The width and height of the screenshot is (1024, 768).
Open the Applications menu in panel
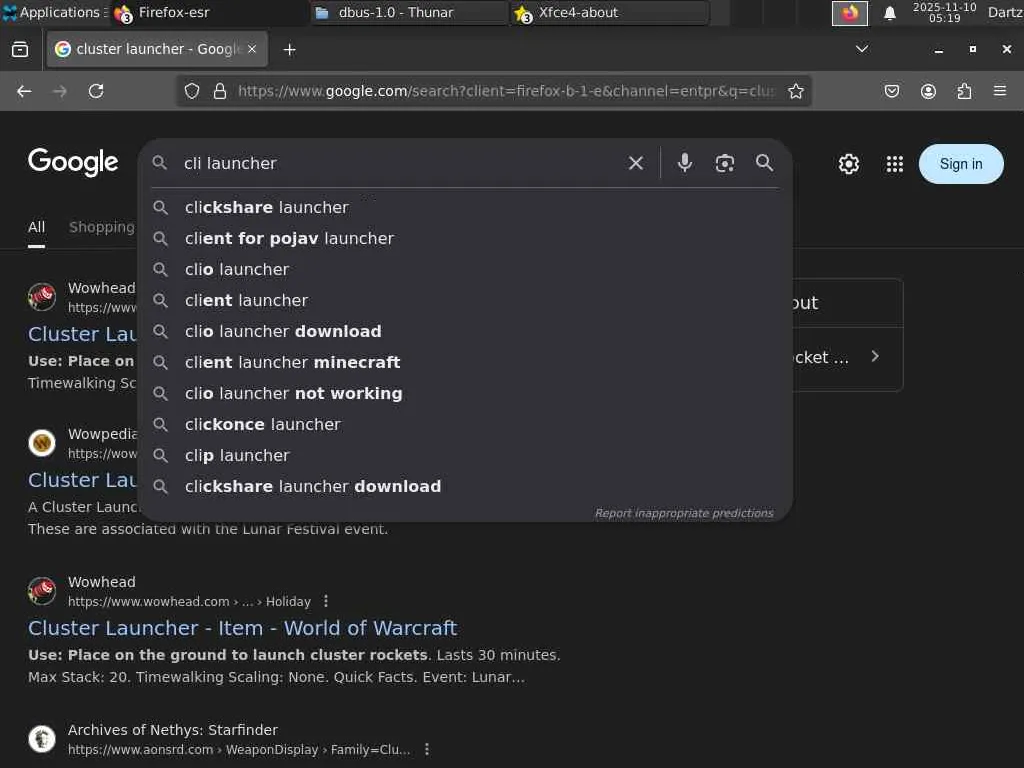[x=54, y=12]
